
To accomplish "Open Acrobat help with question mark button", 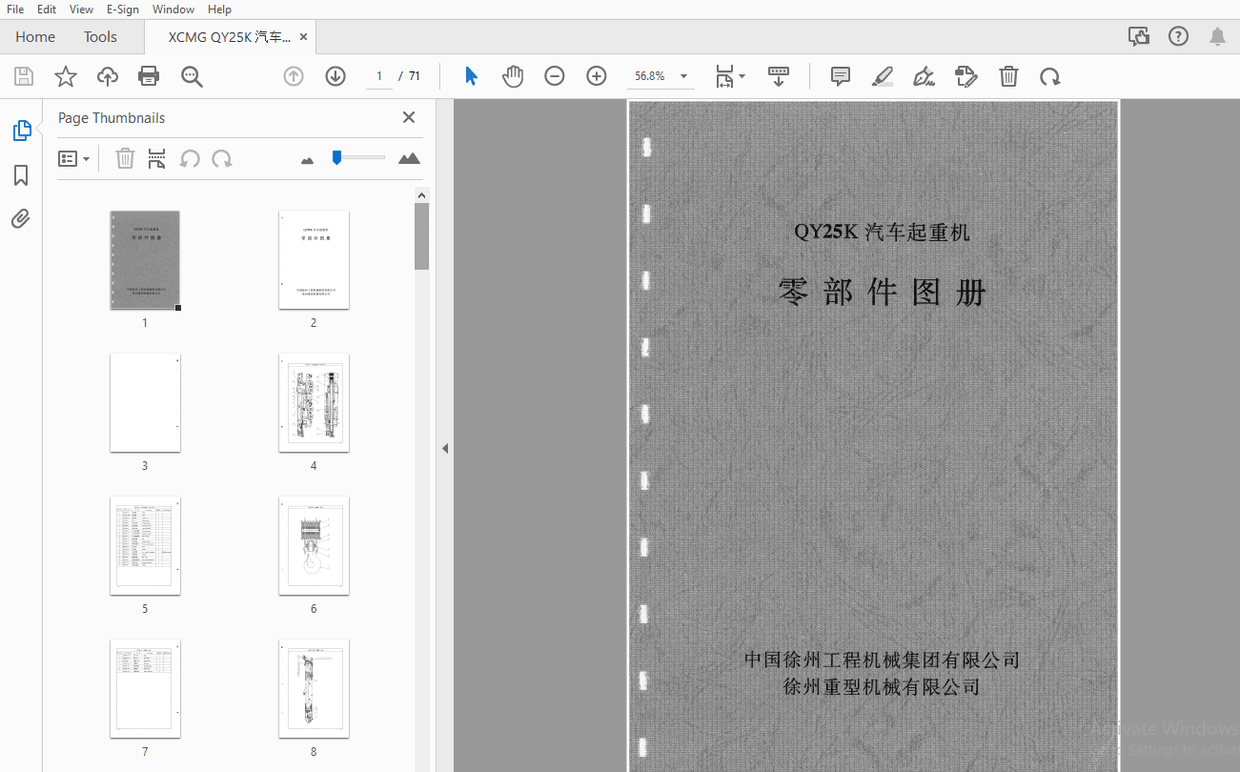I will coord(1178,35).
